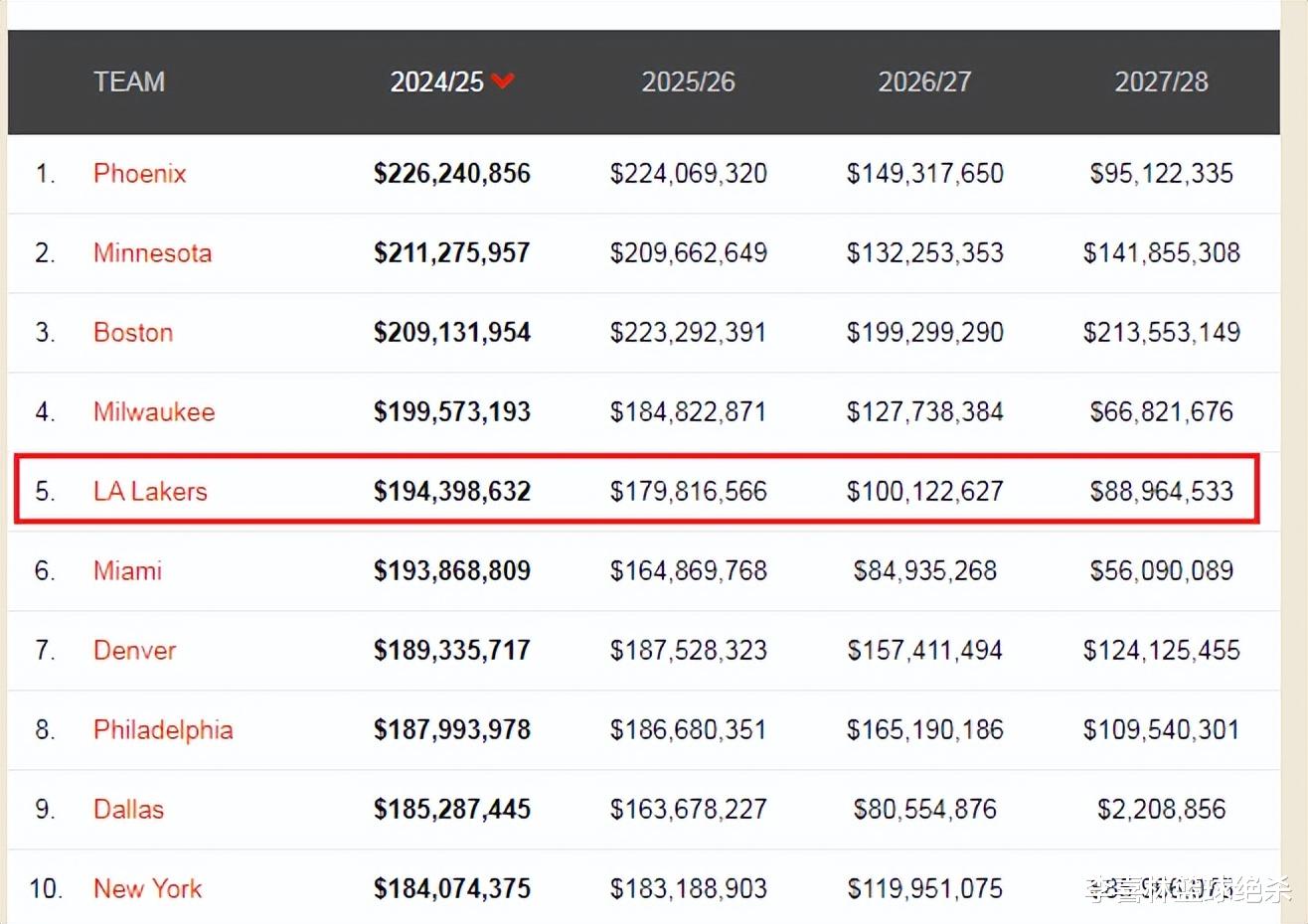The height and width of the screenshot is (924, 1308).
Task: Select Phoenix 2024/25 value $226,240,856
Action: (452, 173)
